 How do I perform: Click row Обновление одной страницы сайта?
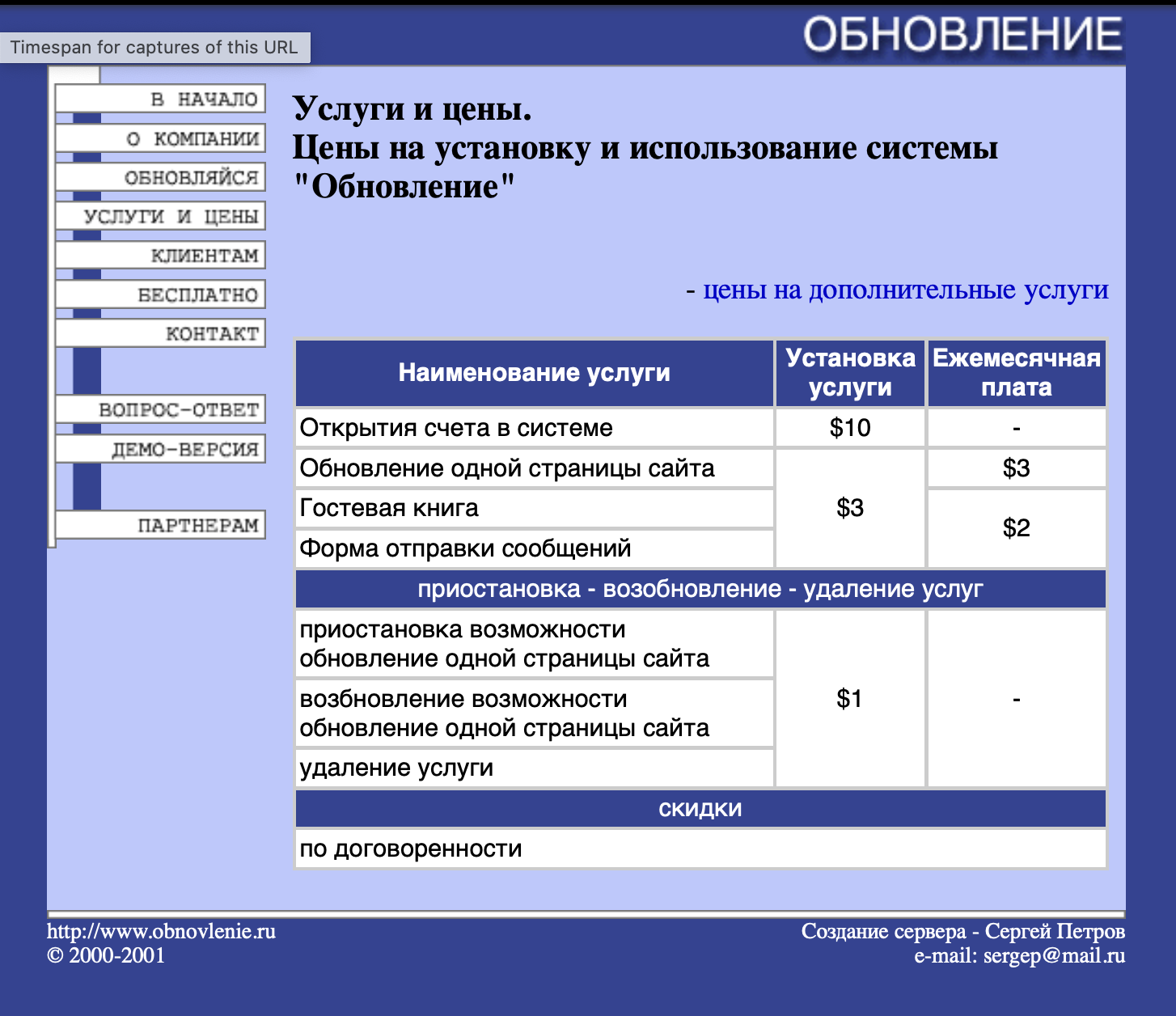(535, 468)
